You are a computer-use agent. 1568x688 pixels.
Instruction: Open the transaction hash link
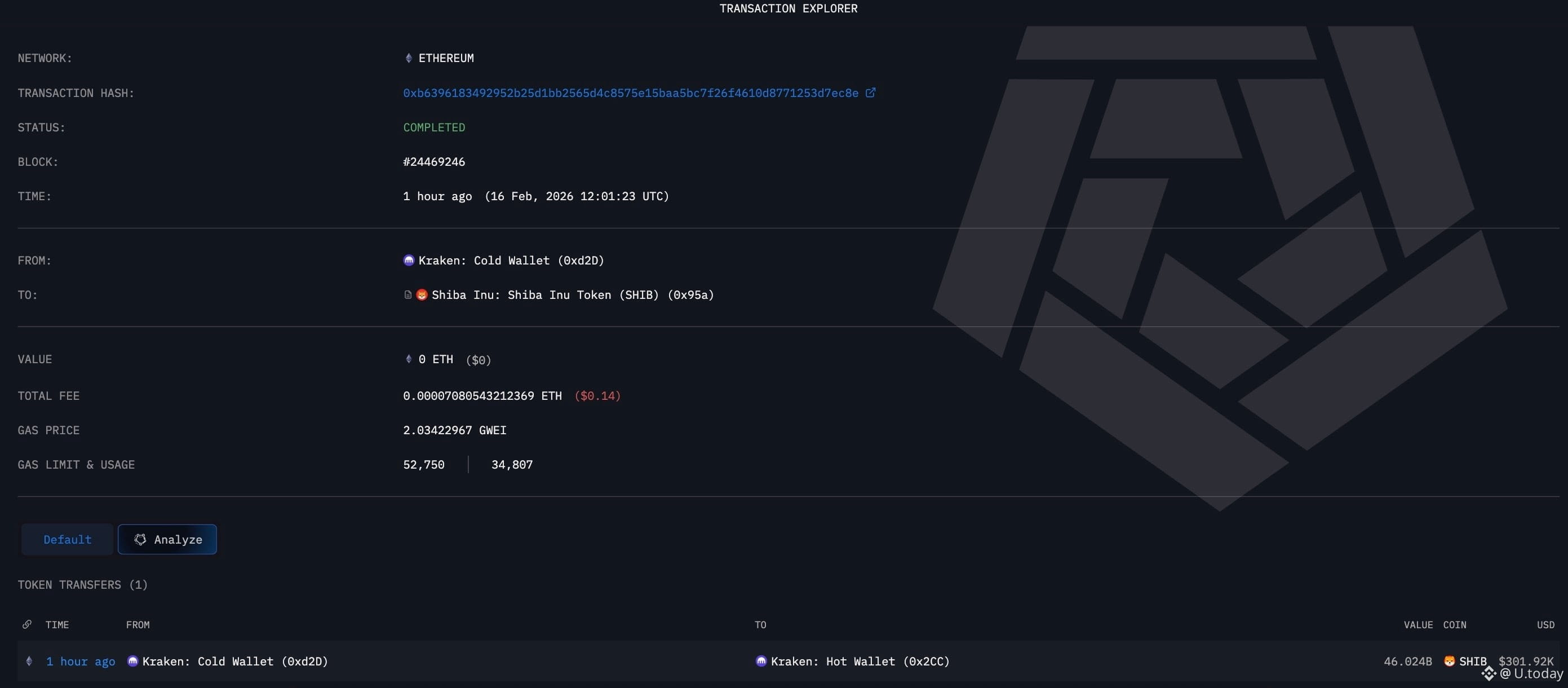click(x=630, y=93)
